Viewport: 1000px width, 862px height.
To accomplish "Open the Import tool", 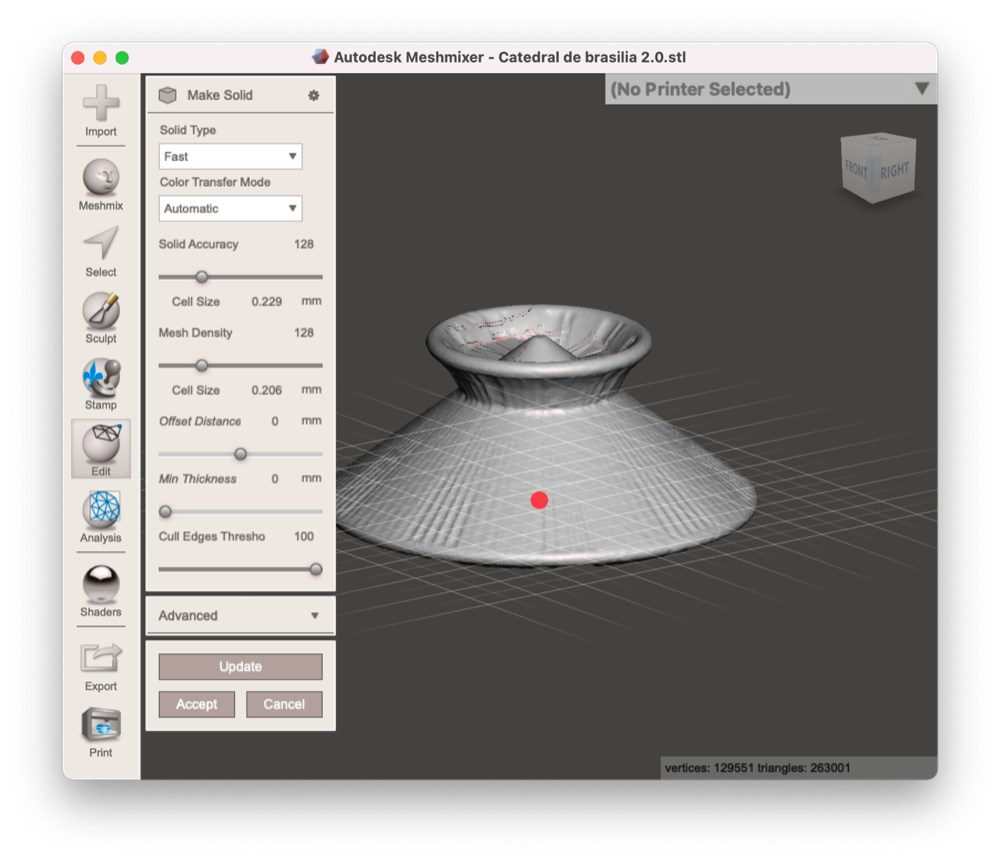I will point(101,111).
